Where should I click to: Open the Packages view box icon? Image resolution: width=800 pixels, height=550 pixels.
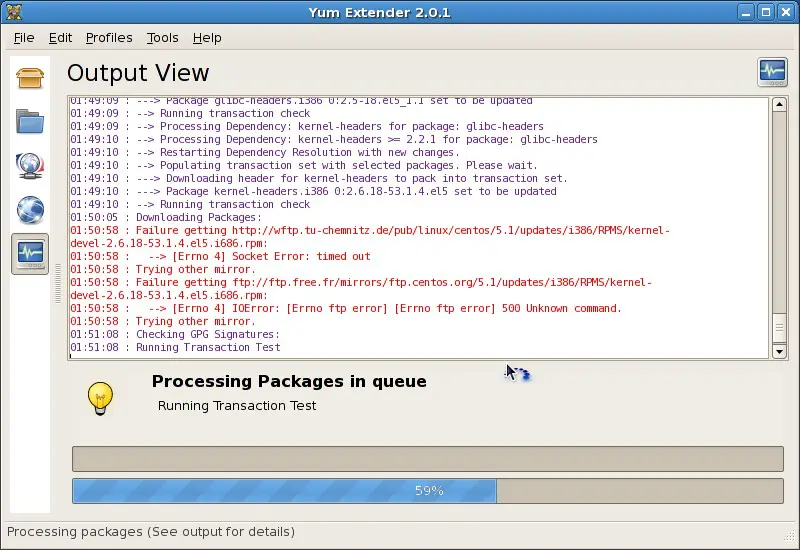click(x=30, y=78)
